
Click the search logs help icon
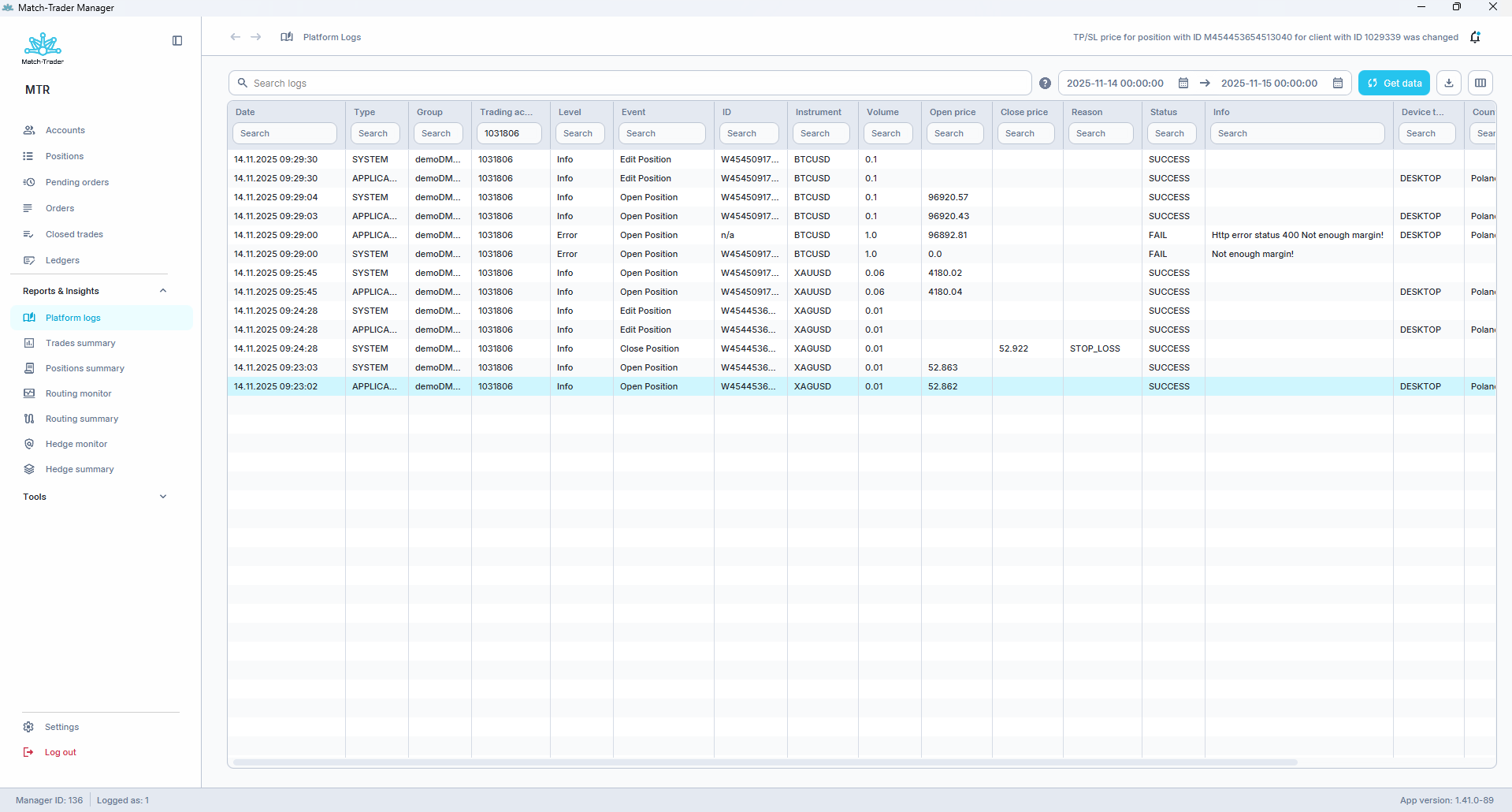tap(1045, 84)
